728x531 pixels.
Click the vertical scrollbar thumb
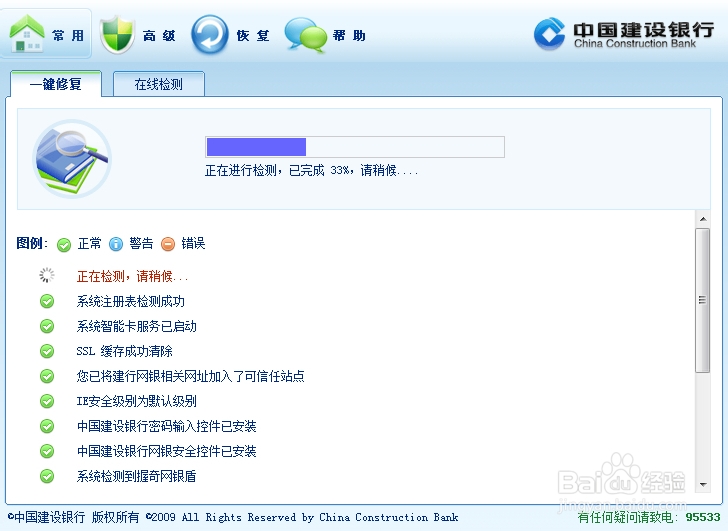[702, 300]
